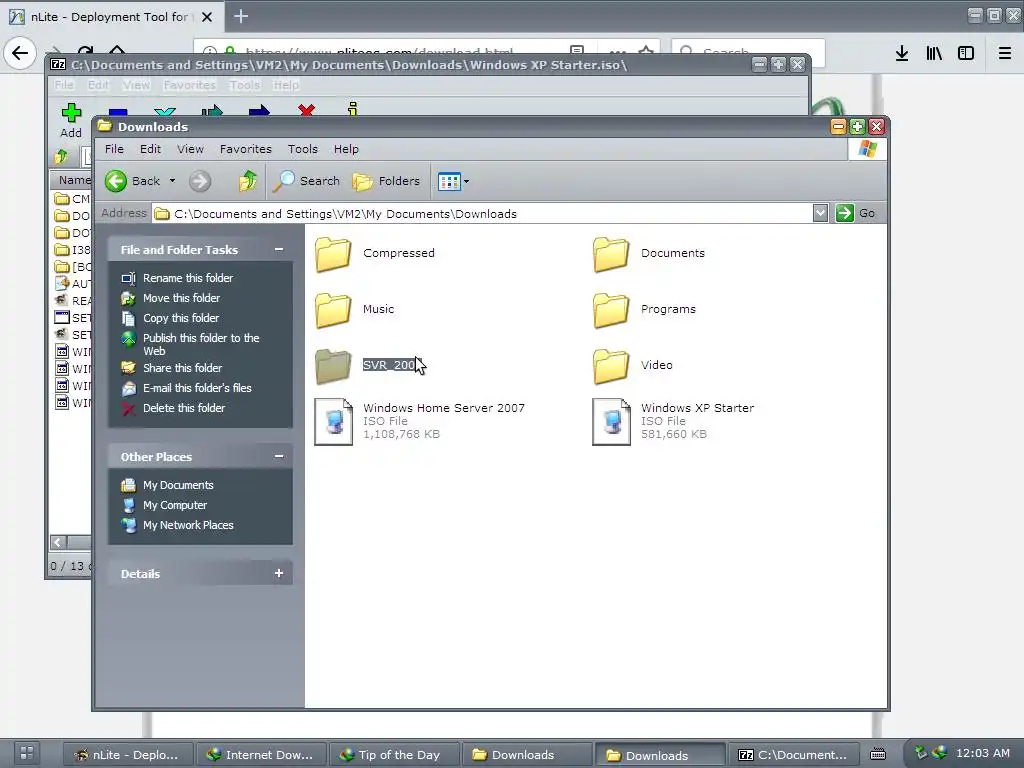1024x768 pixels.
Task: Click the address bar path field
Action: [x=482, y=214]
